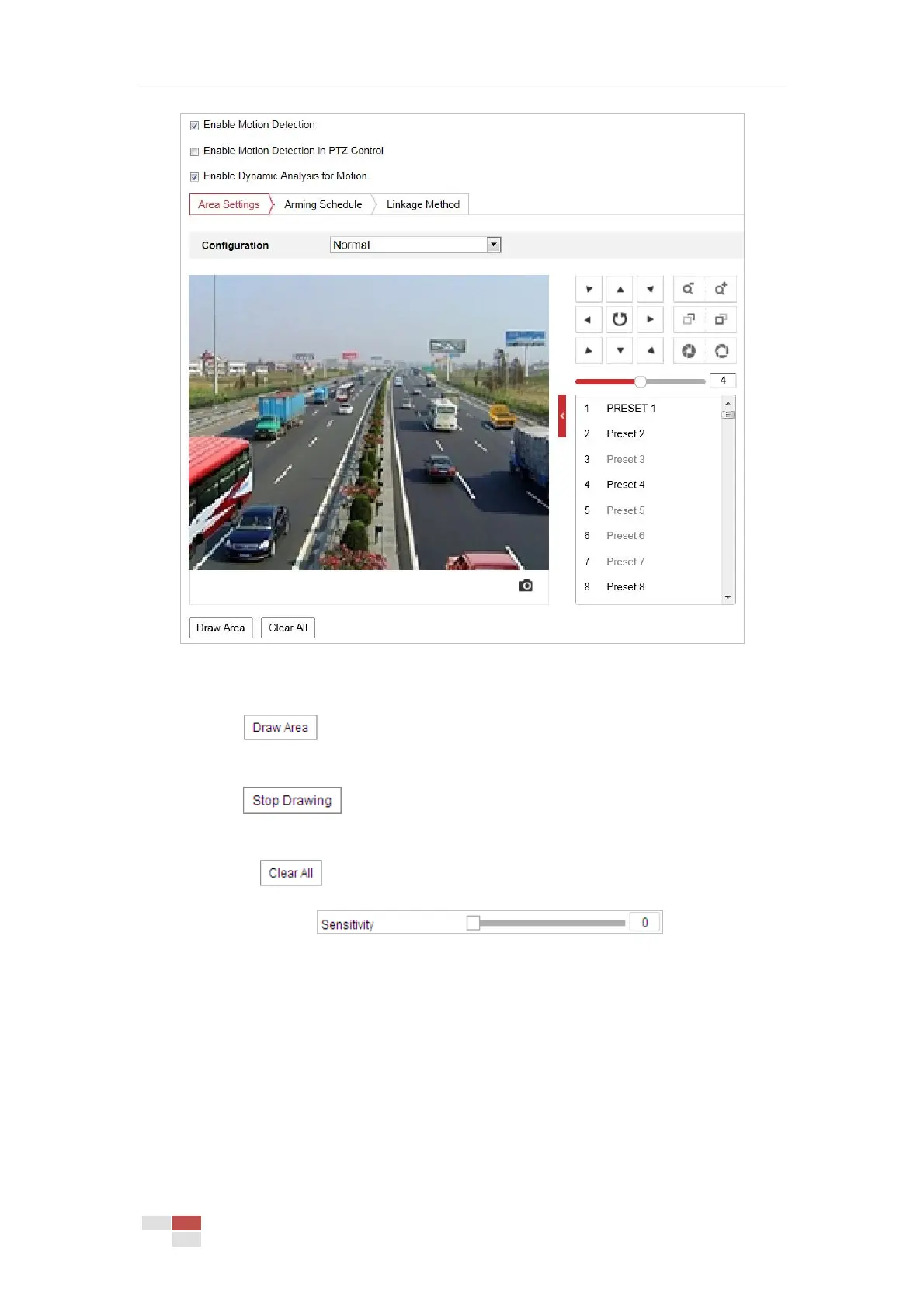
Task: Check Enable Motion Detection in PTZ Control
Action: pyautogui.click(x=194, y=151)
